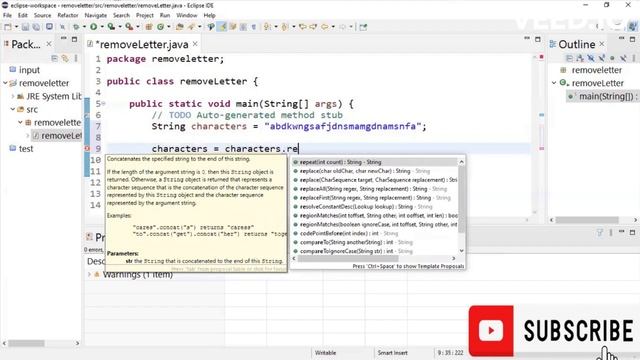This screenshot has height=360, width=640.
Task: Open the Debug button dropdown arrow
Action: tap(84, 27)
